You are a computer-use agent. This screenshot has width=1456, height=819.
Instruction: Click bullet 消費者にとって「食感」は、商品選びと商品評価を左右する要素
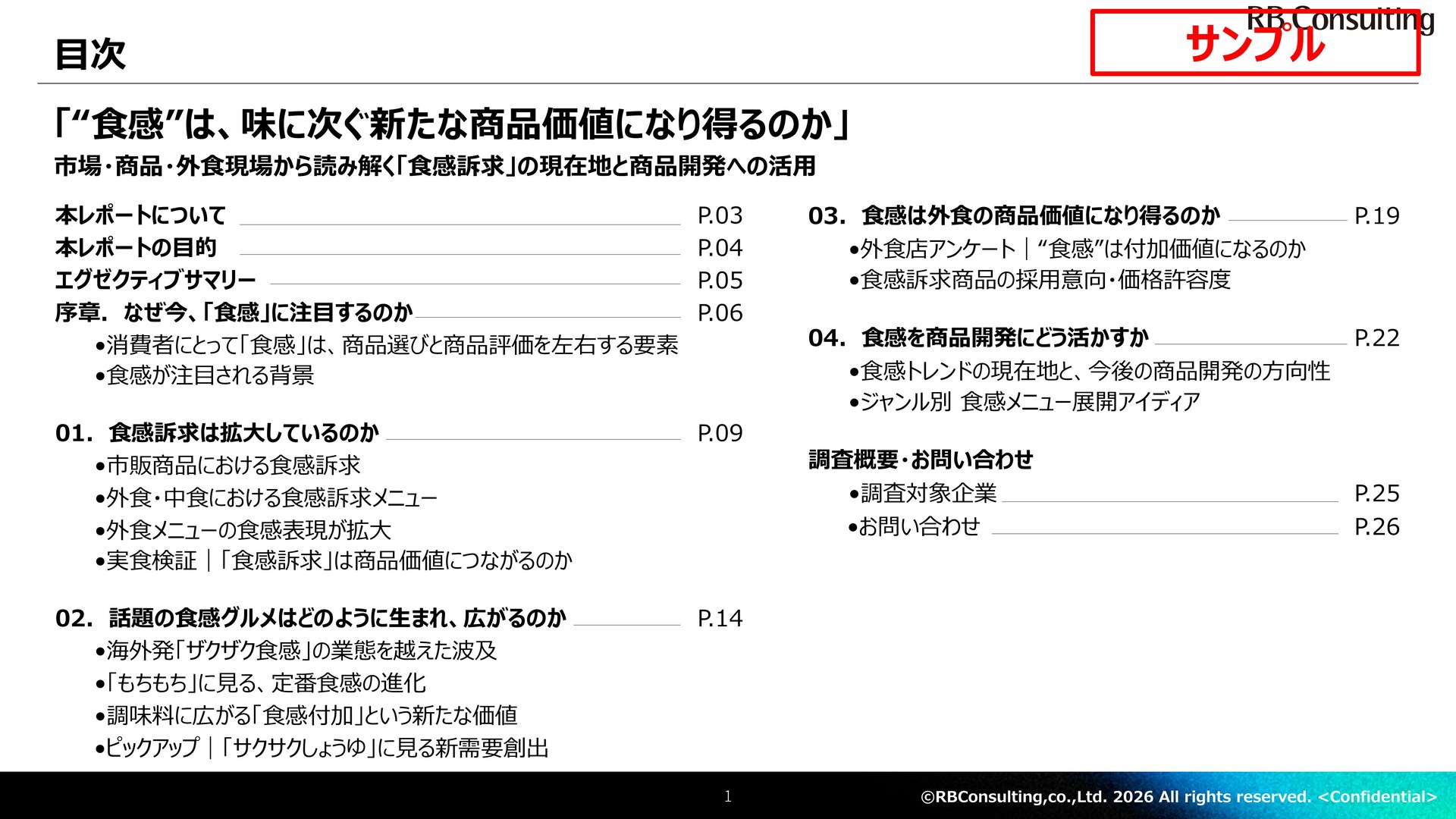(387, 345)
